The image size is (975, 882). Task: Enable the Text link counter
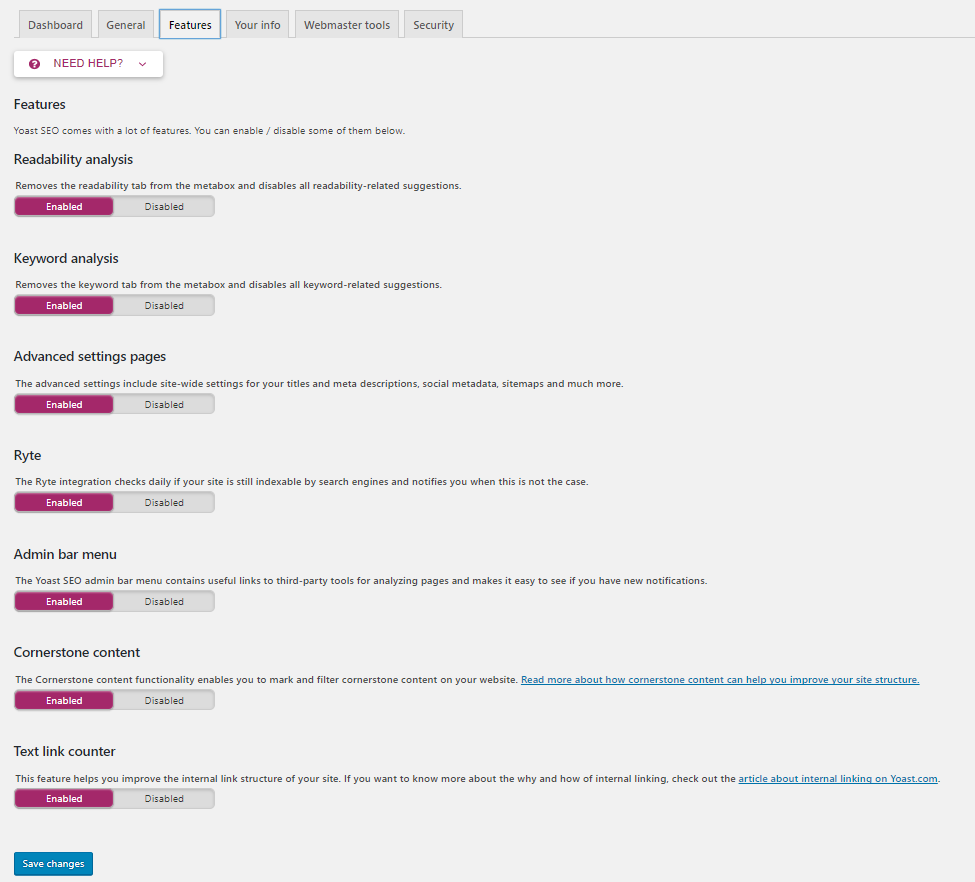tap(64, 799)
